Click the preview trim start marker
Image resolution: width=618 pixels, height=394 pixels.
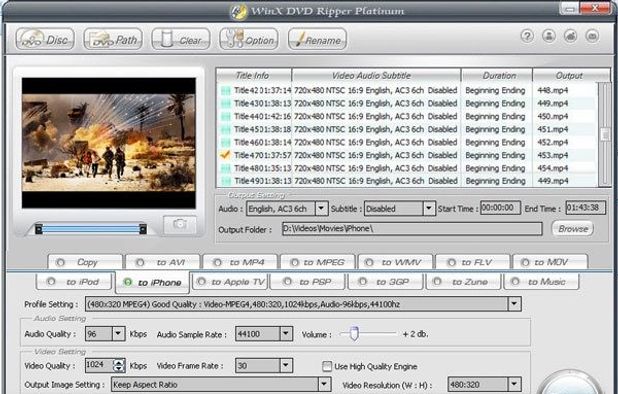click(x=39, y=229)
